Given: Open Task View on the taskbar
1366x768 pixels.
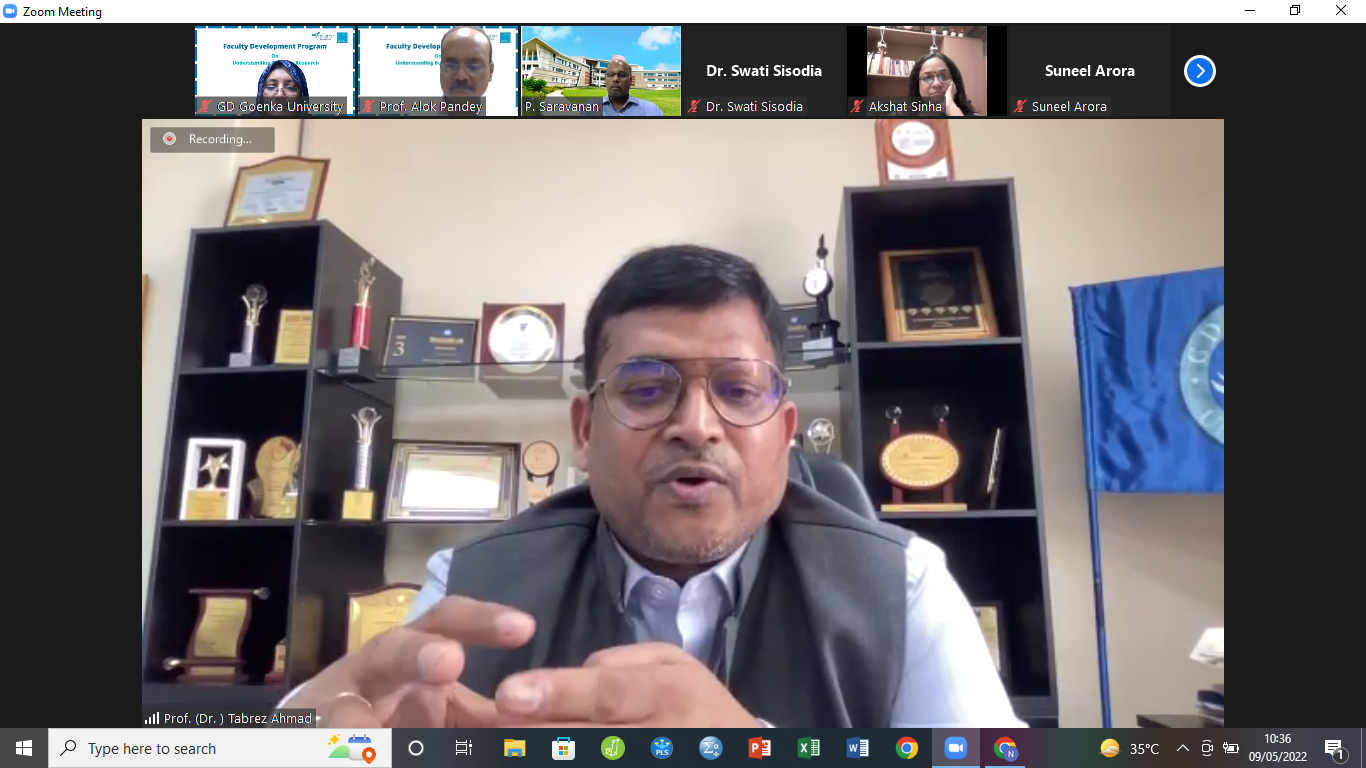Looking at the screenshot, I should tap(464, 748).
